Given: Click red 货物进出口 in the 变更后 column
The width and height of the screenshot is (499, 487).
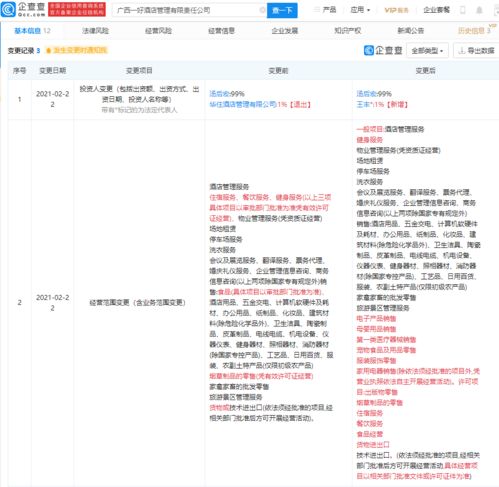Looking at the screenshot, I should click(x=373, y=444).
